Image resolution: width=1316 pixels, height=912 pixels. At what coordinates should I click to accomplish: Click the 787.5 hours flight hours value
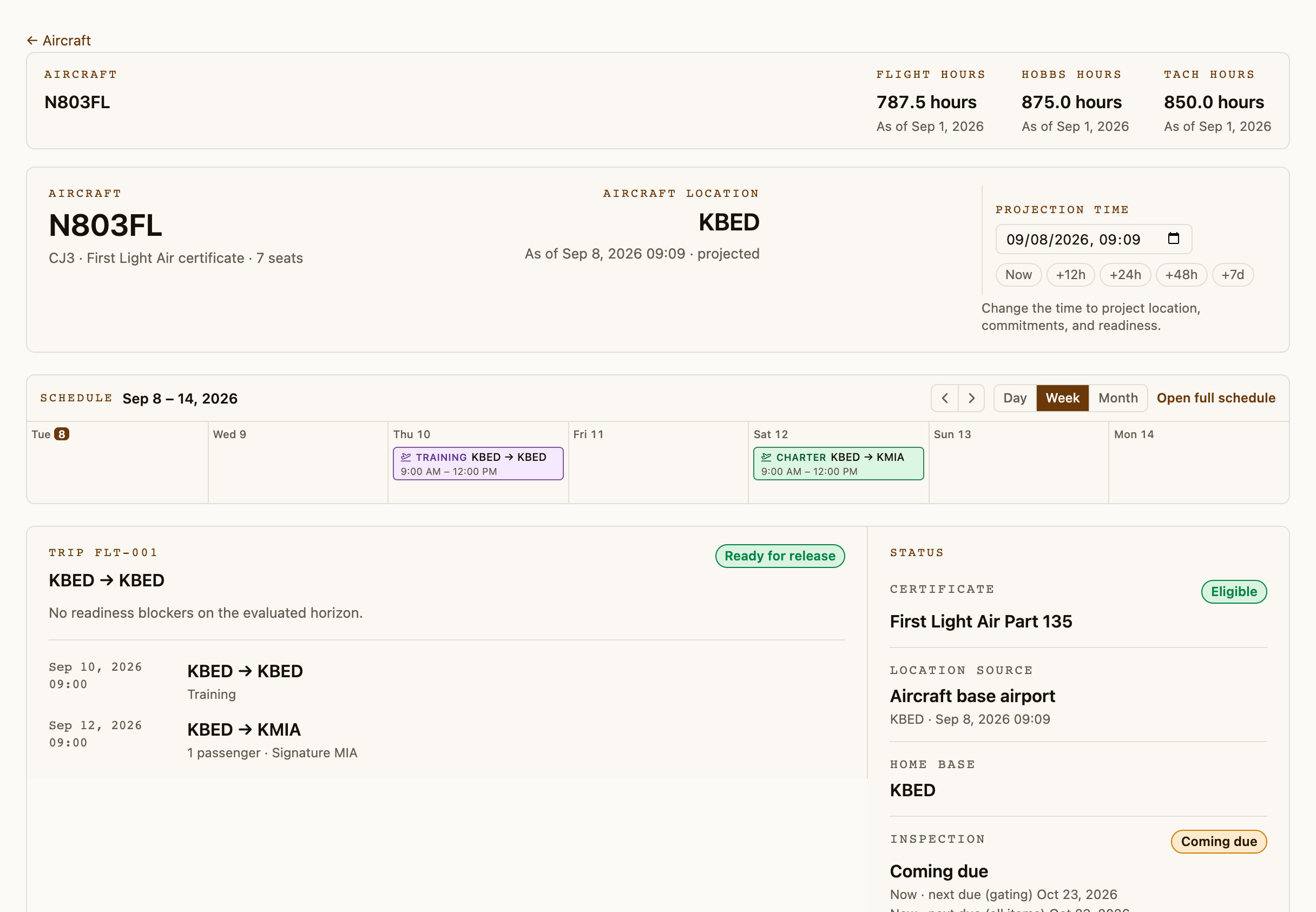pyautogui.click(x=926, y=102)
